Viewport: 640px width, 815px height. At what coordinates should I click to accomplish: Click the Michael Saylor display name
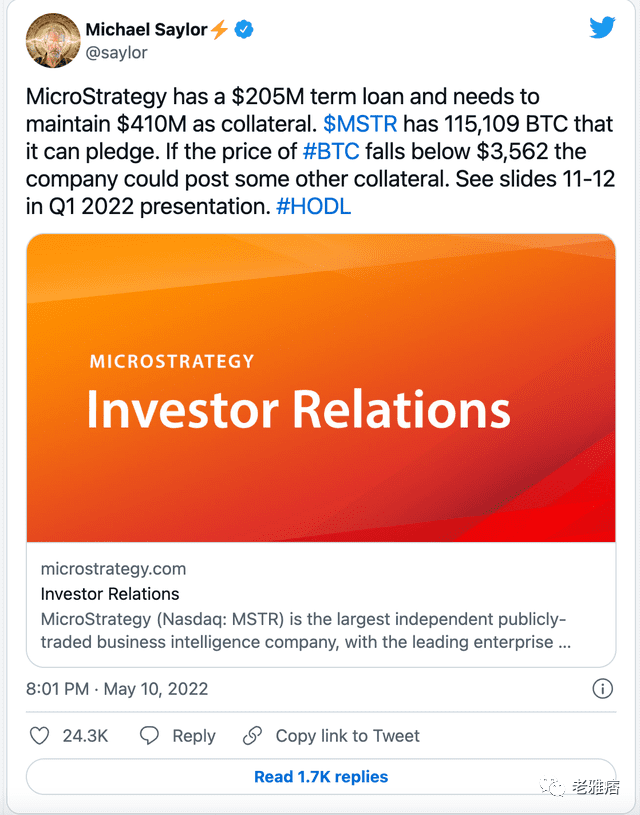147,30
